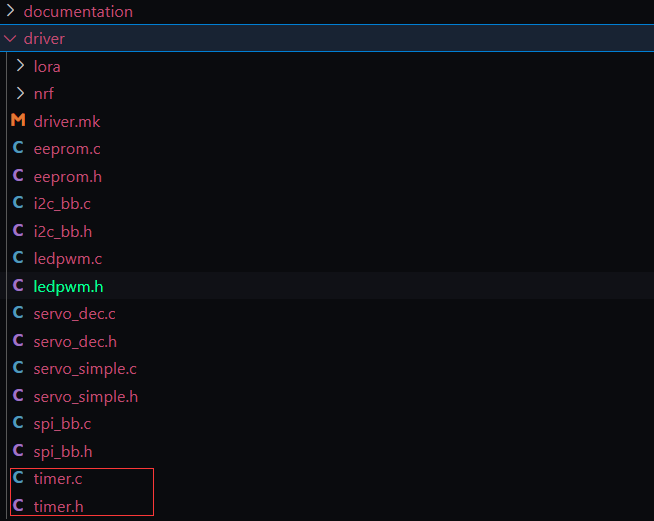Expand the nrf folder arrow
Image resolution: width=654 pixels, height=521 pixels.
(x=20, y=93)
